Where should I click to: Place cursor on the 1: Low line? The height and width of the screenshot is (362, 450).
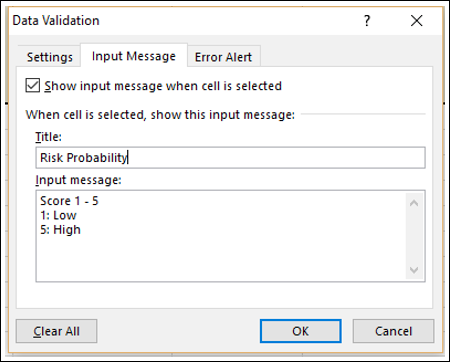click(58, 215)
